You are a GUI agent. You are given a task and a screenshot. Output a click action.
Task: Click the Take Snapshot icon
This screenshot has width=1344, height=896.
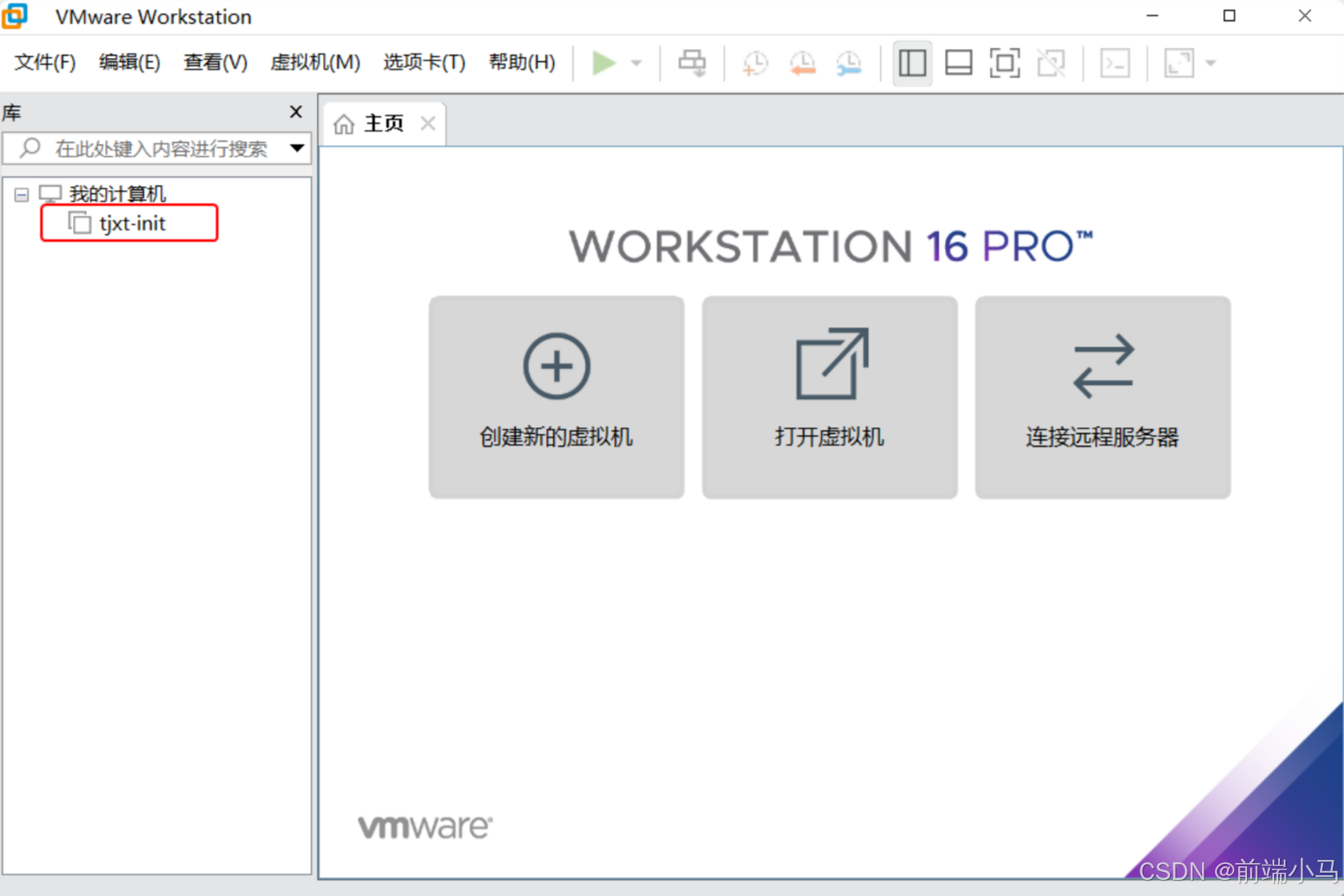[755, 63]
